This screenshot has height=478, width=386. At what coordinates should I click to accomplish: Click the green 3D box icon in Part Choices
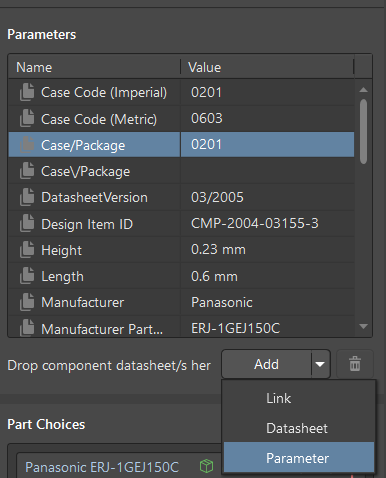click(206, 466)
